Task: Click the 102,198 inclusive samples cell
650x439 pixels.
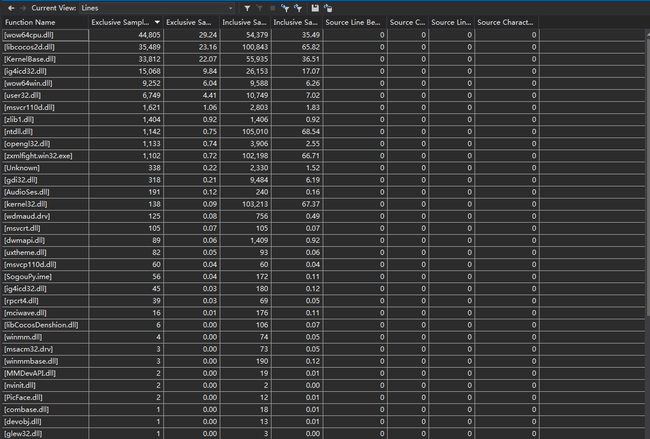Action: [246, 155]
